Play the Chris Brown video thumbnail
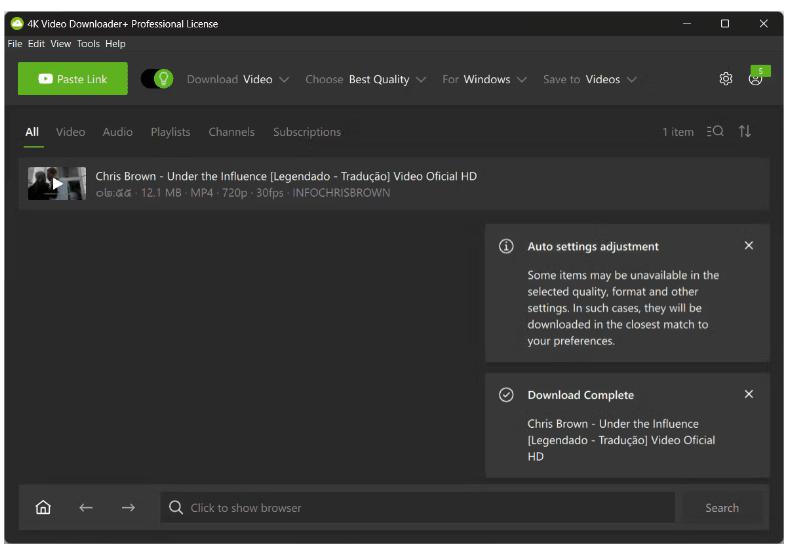The image size is (798, 551). pos(57,184)
